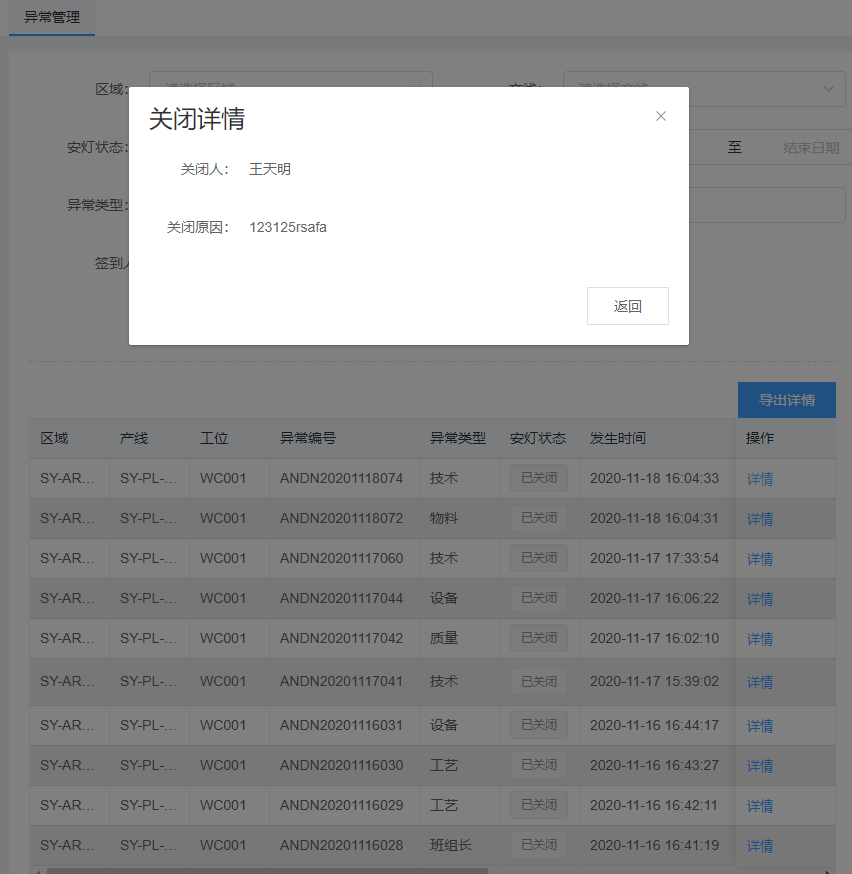Expand the 产线 dropdown chevron
Viewport: 852px width, 874px height.
click(827, 88)
